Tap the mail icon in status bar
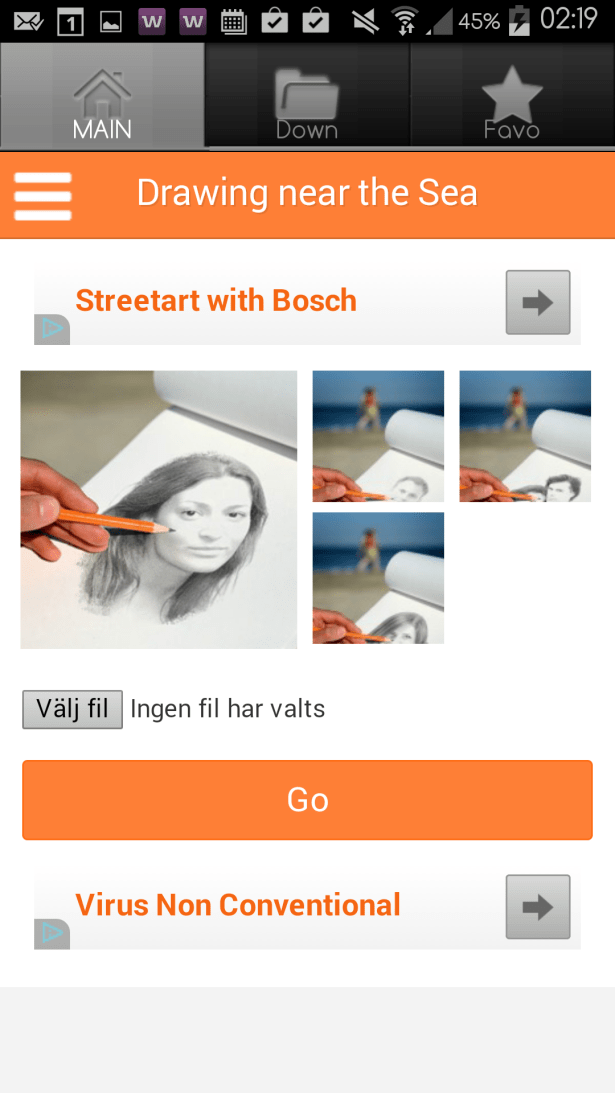 [29, 22]
